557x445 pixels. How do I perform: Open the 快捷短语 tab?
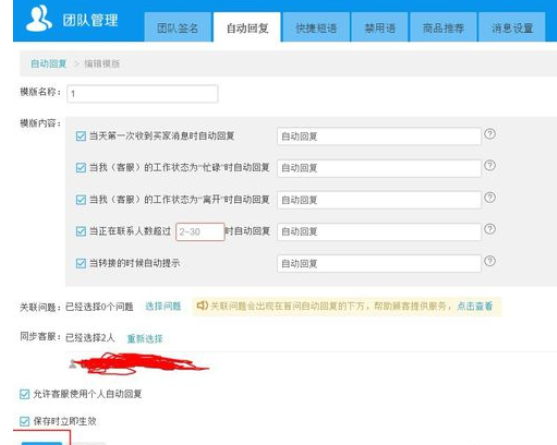pos(316,27)
